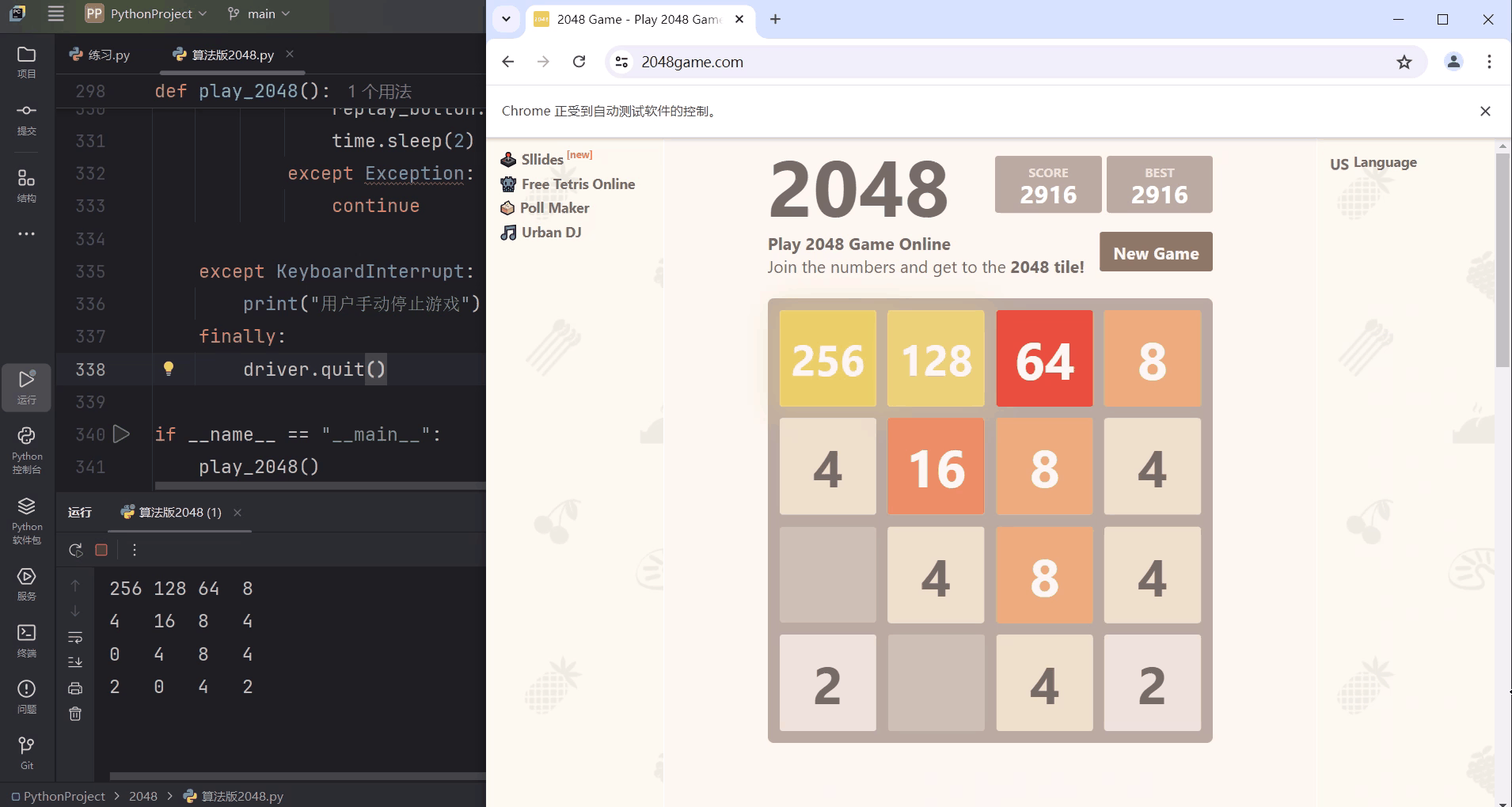
Task: Open the Git tool window
Action: click(x=26, y=752)
